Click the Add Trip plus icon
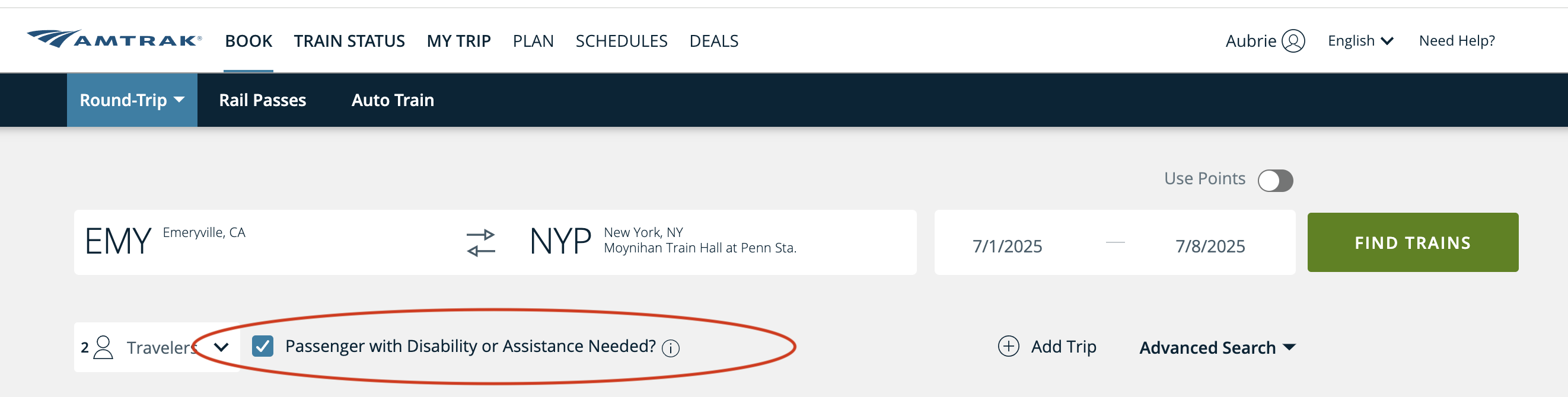The height and width of the screenshot is (397, 1568). [1009, 347]
